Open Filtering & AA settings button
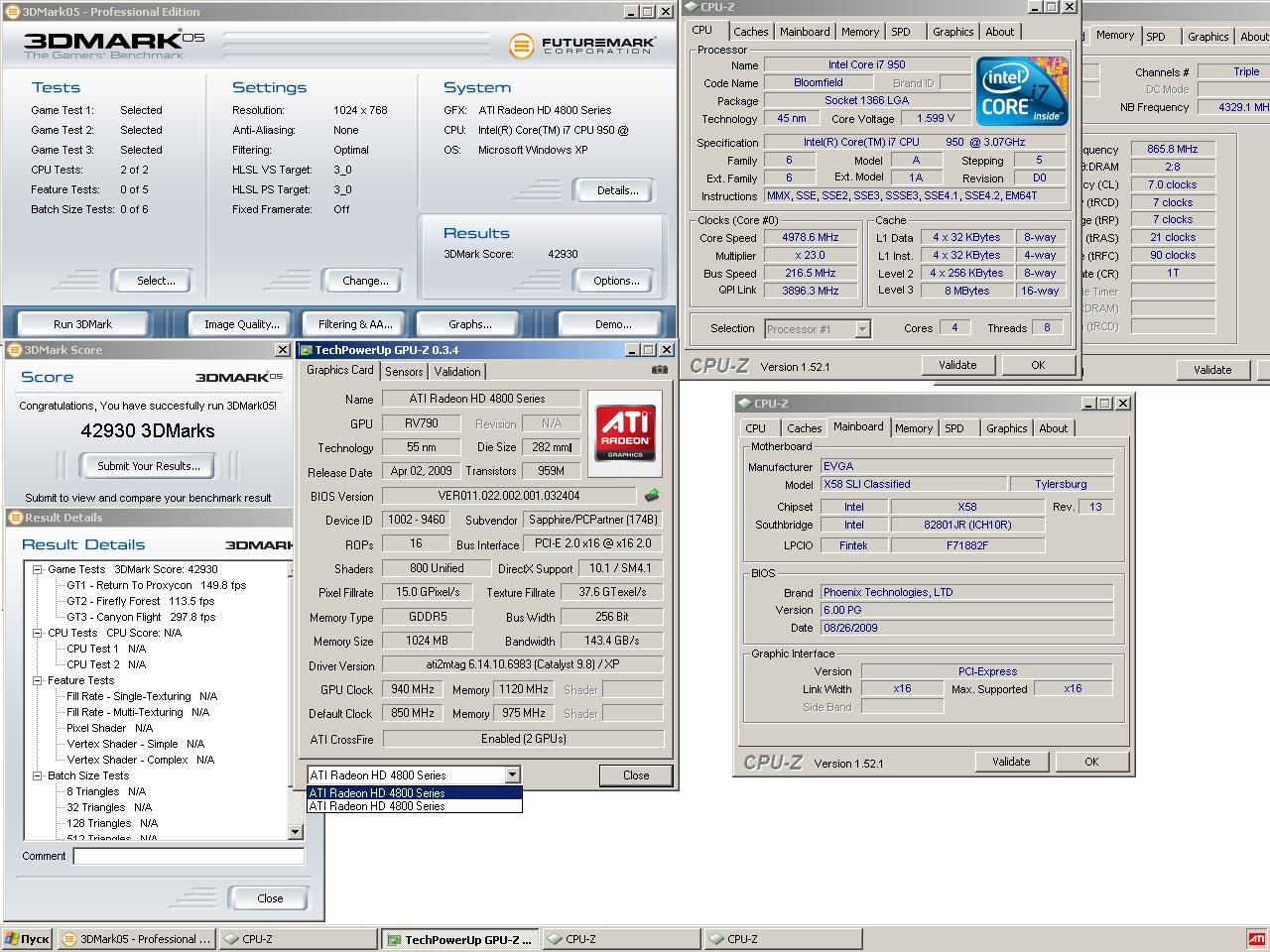This screenshot has width=1270, height=952. [355, 324]
